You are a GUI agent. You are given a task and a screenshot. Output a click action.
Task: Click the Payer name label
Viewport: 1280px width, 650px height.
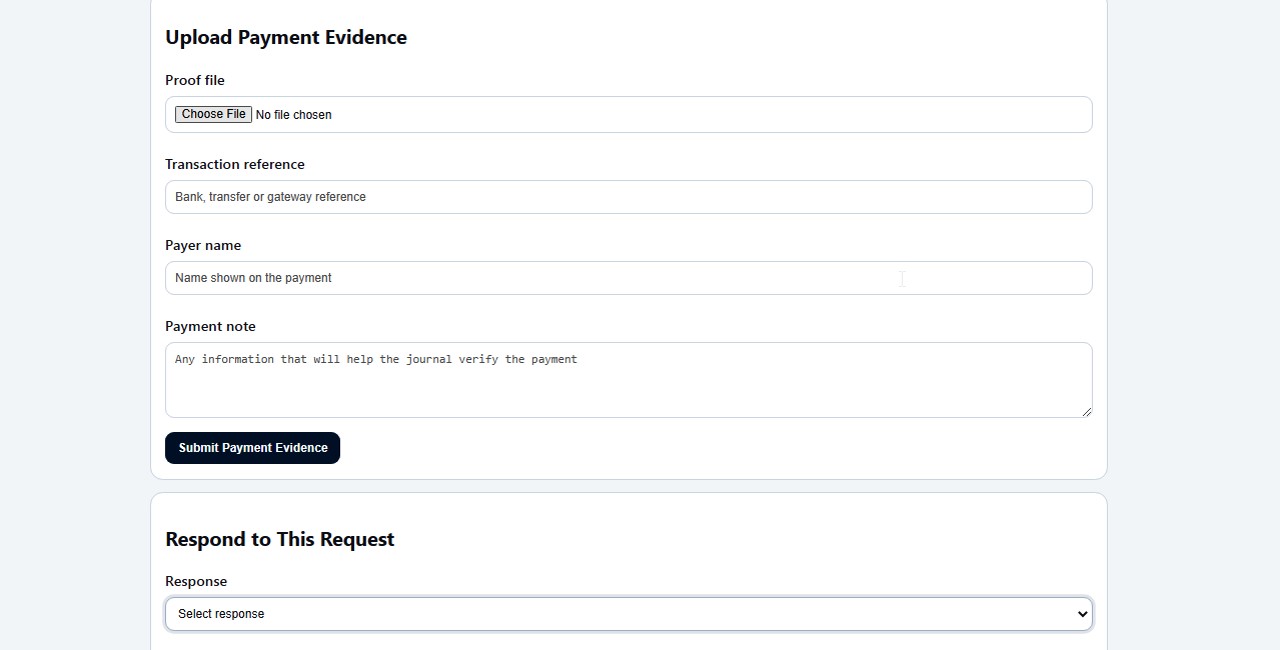pos(203,245)
